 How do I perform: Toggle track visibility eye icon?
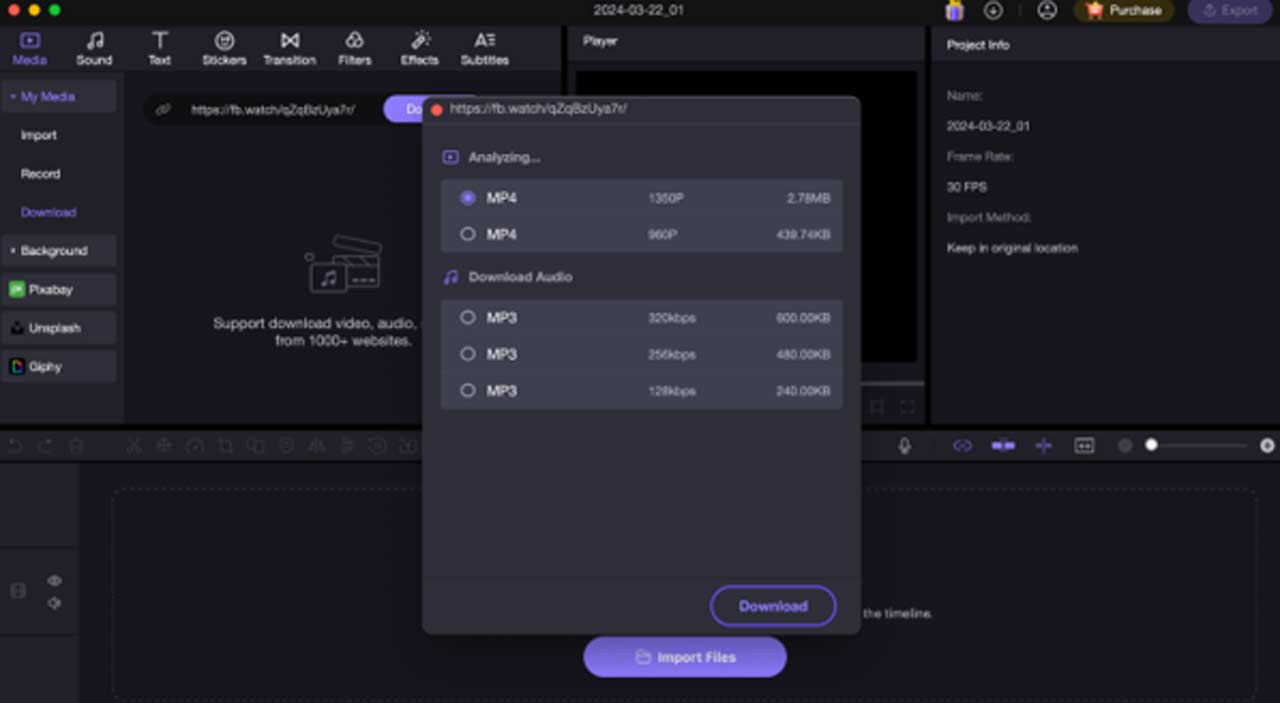[54, 581]
